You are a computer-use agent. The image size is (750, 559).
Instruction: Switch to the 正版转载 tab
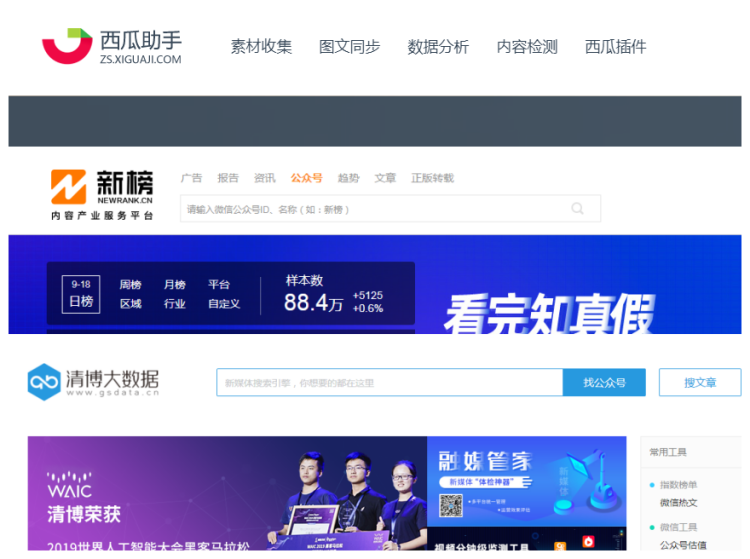pyautogui.click(x=432, y=178)
